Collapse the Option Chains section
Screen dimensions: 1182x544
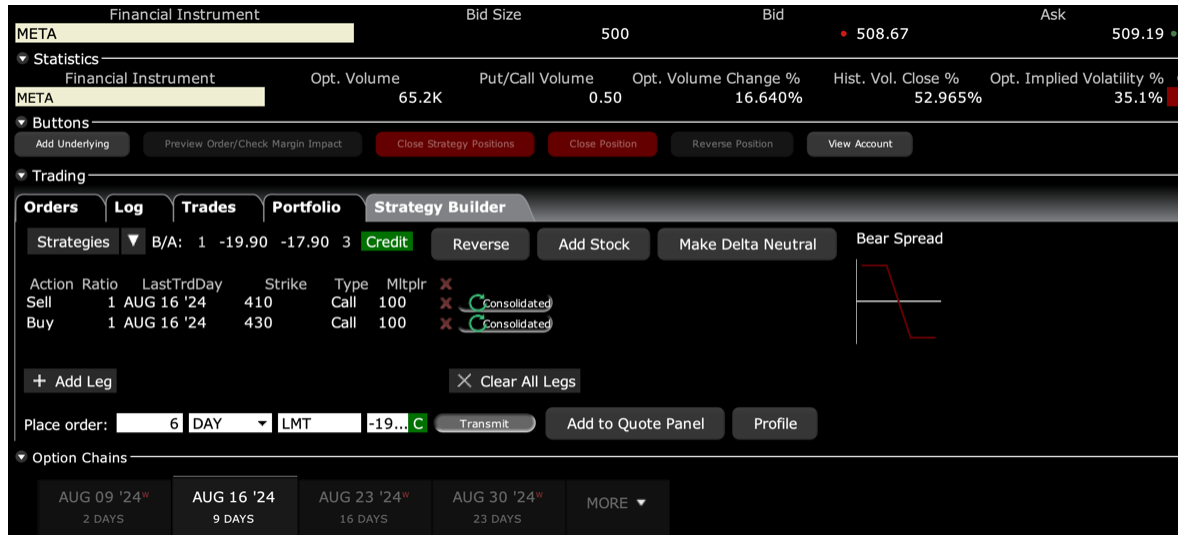pos(22,457)
